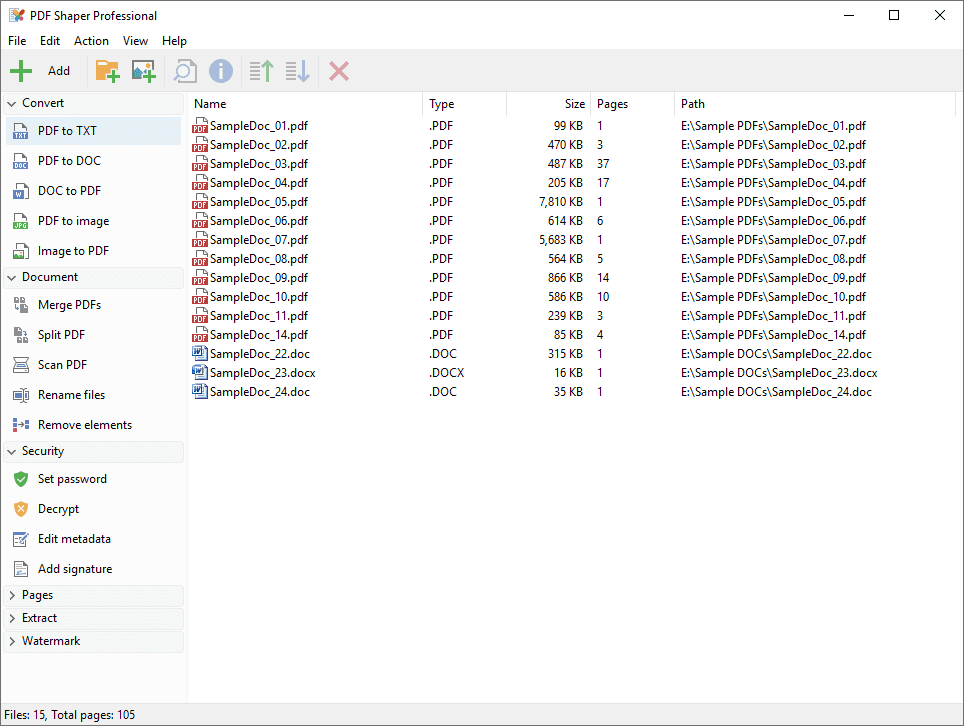Click the status bar file and page count
The image size is (964, 726).
(69, 715)
